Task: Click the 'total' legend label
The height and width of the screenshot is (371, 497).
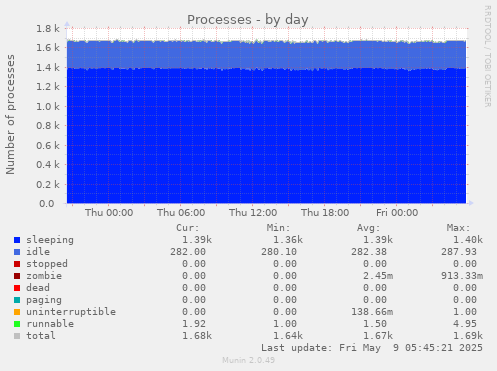Action: pyautogui.click(x=41, y=336)
